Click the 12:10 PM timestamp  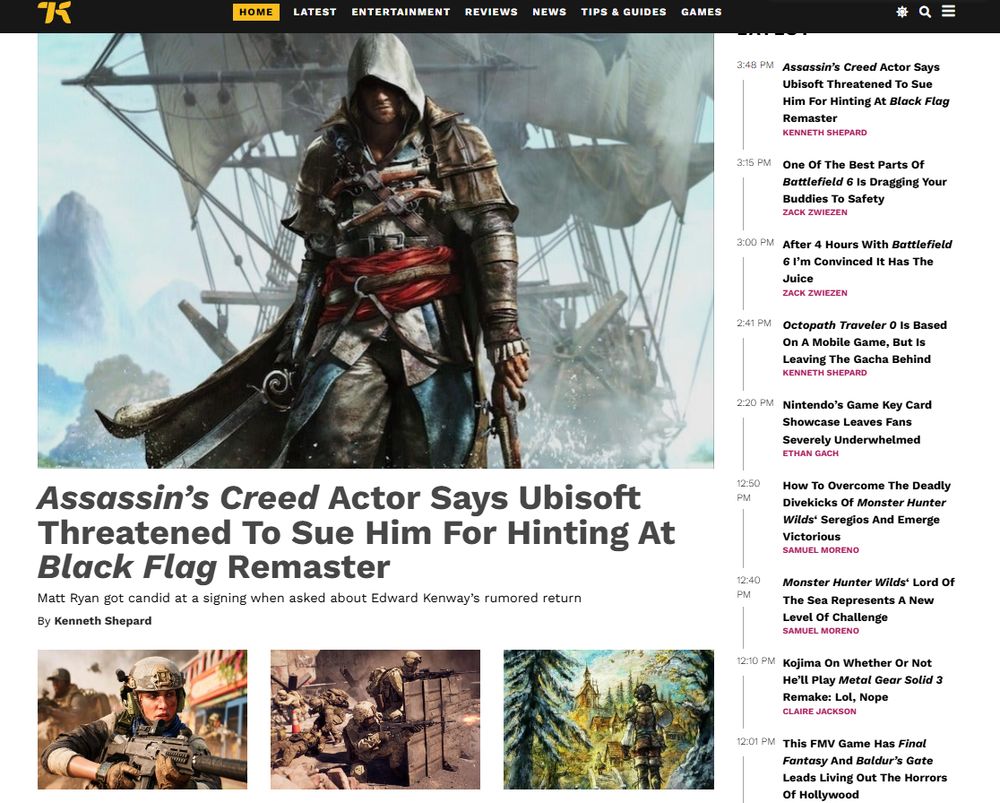pyautogui.click(x=756, y=661)
